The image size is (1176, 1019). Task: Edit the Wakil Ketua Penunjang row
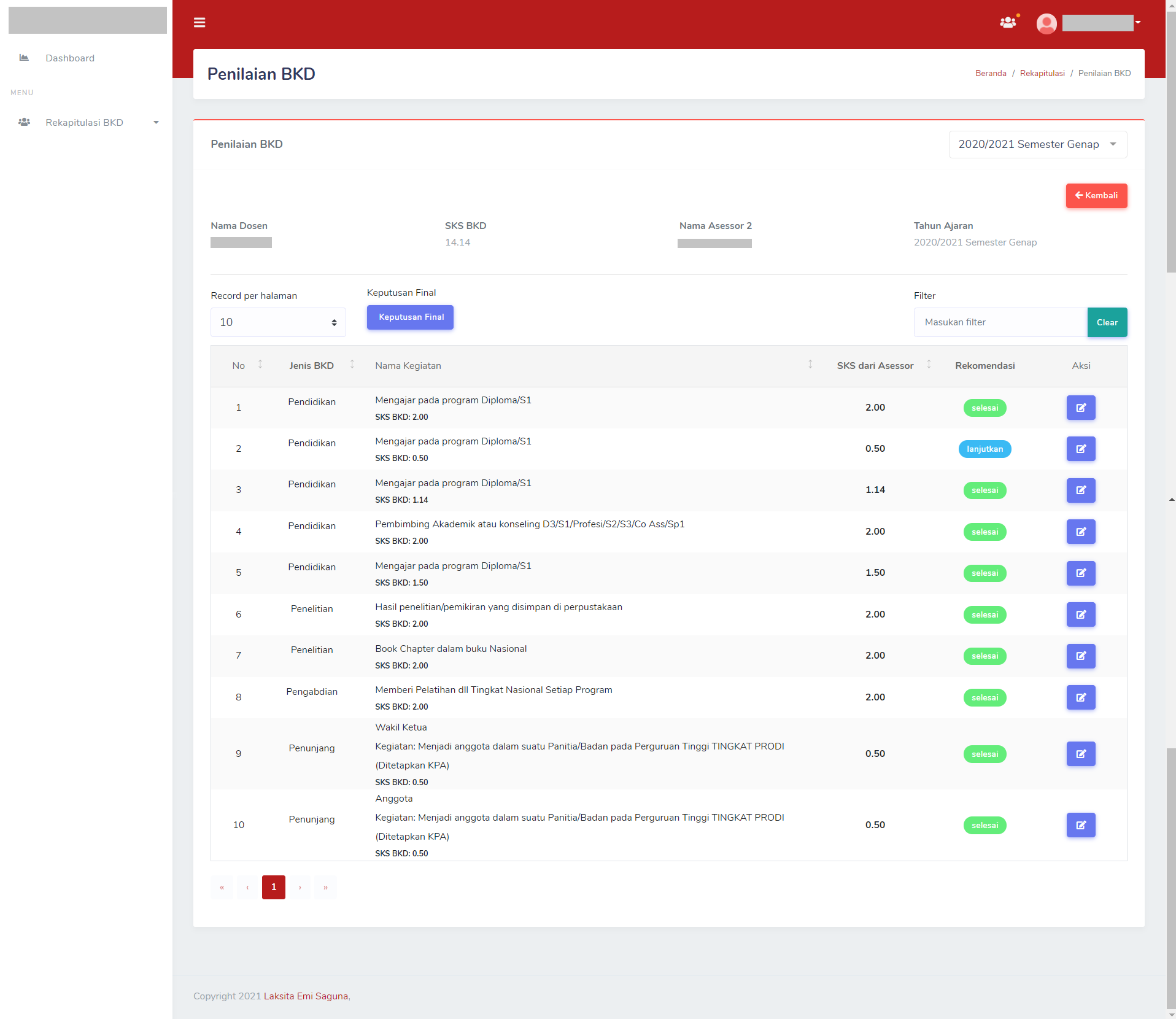click(x=1080, y=754)
